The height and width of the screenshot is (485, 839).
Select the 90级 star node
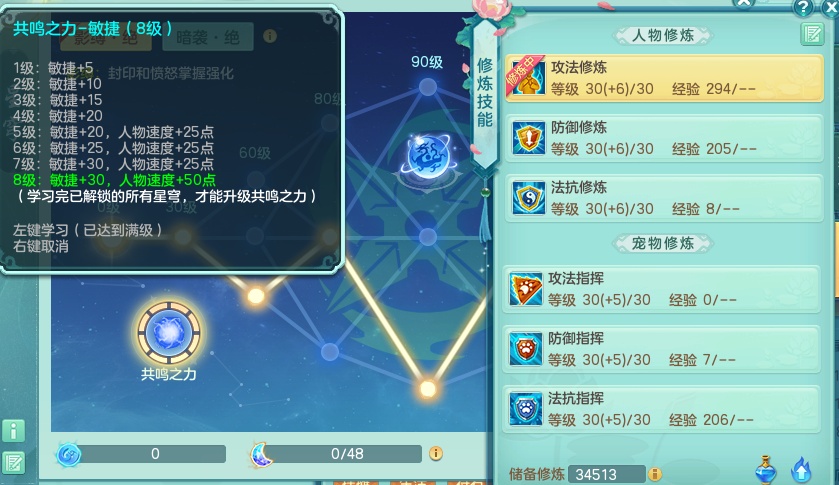(x=428, y=87)
